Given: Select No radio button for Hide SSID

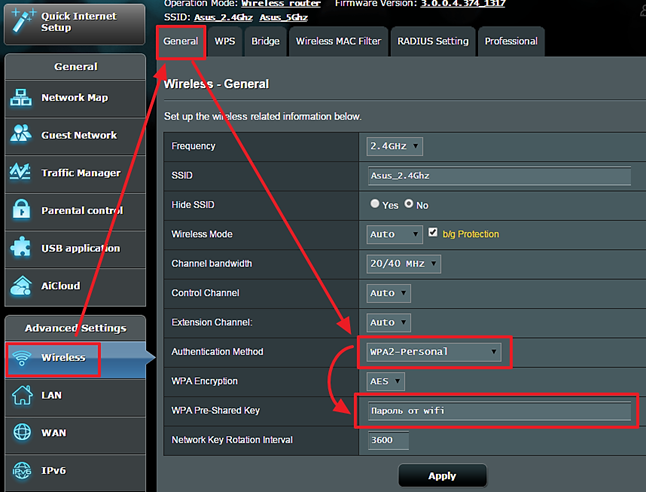Looking at the screenshot, I should (x=409, y=205).
